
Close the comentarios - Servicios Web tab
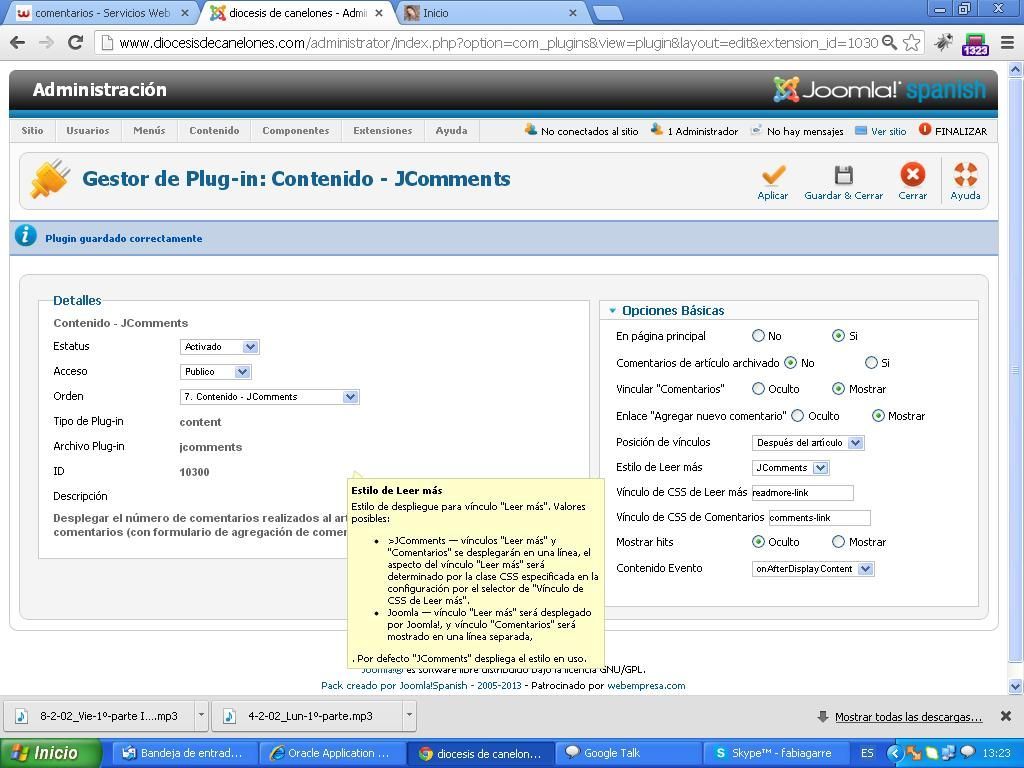coord(185,13)
